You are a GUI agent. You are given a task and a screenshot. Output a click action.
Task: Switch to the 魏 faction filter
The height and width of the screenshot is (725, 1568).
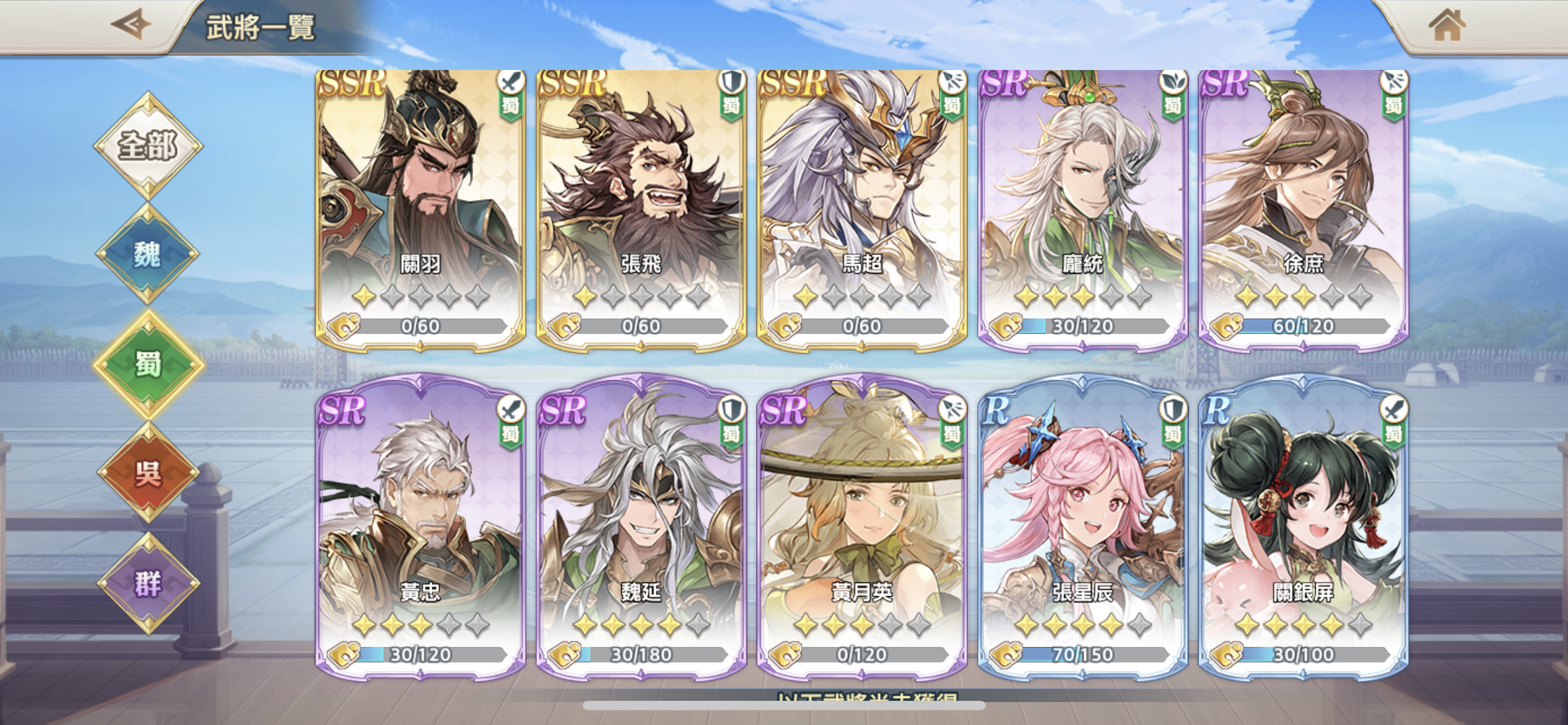(x=147, y=254)
